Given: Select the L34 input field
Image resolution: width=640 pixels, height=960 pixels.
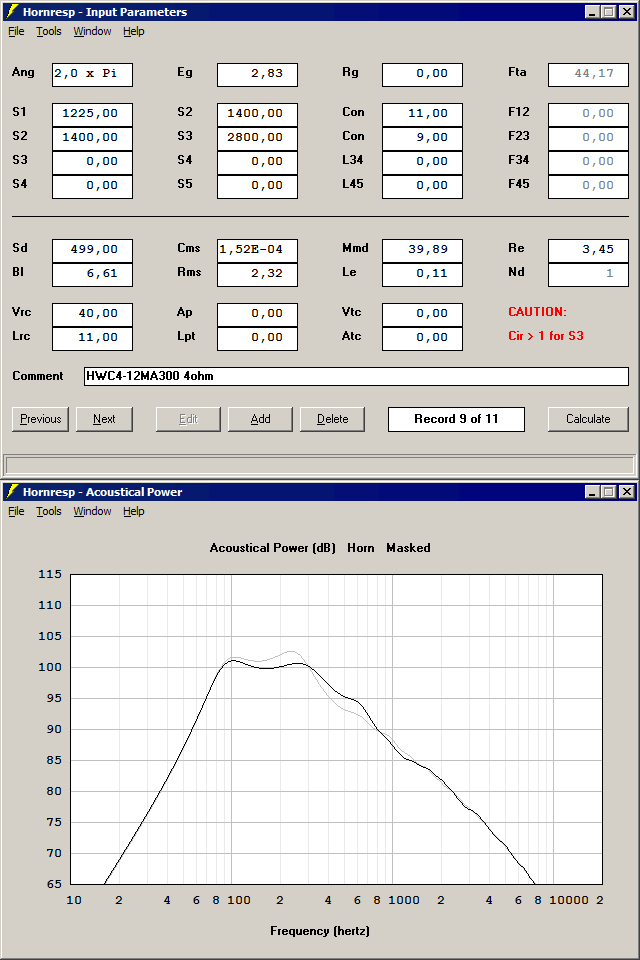Looking at the screenshot, I should [x=423, y=162].
